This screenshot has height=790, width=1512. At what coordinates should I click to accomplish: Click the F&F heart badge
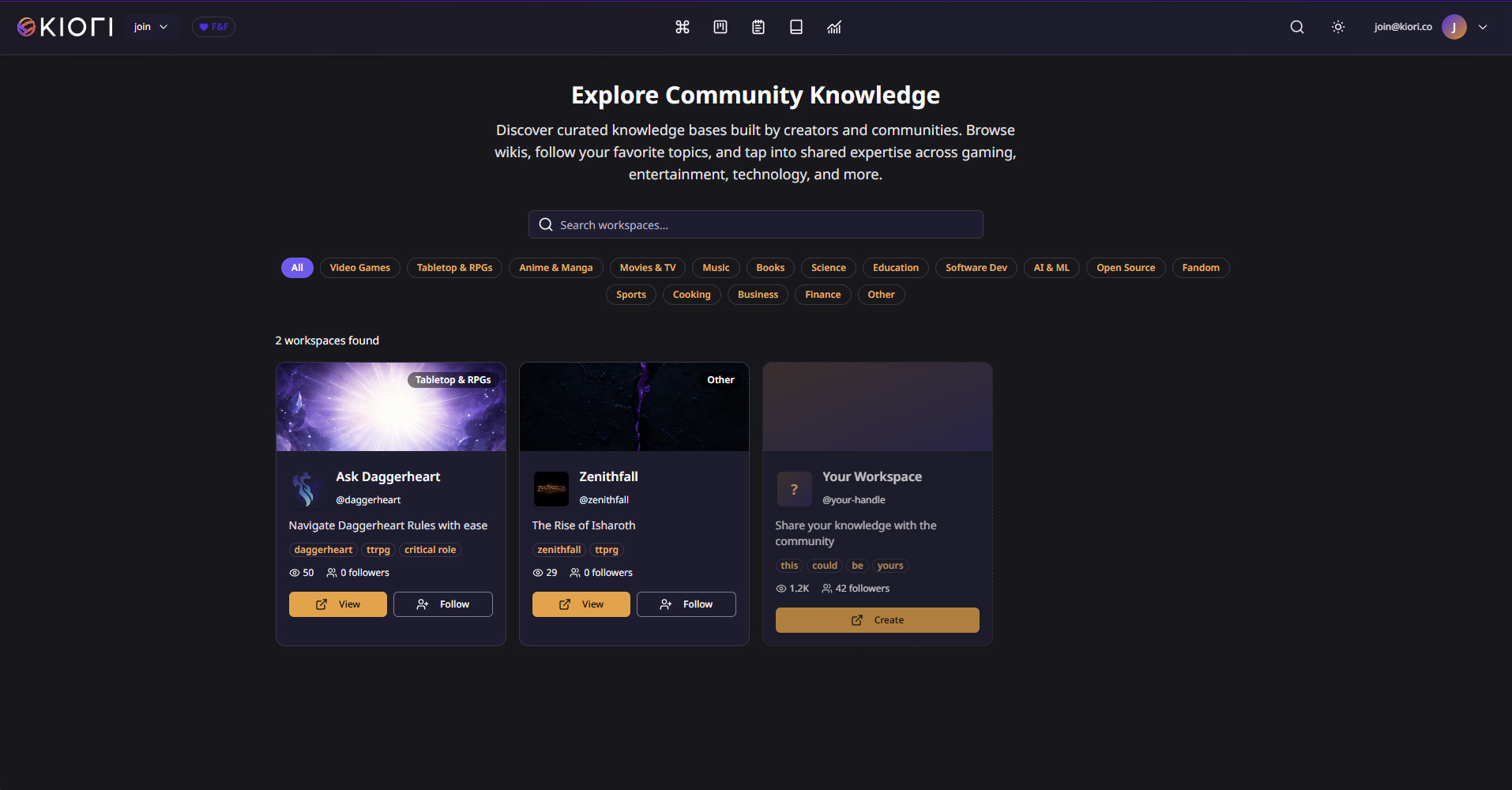coord(213,27)
